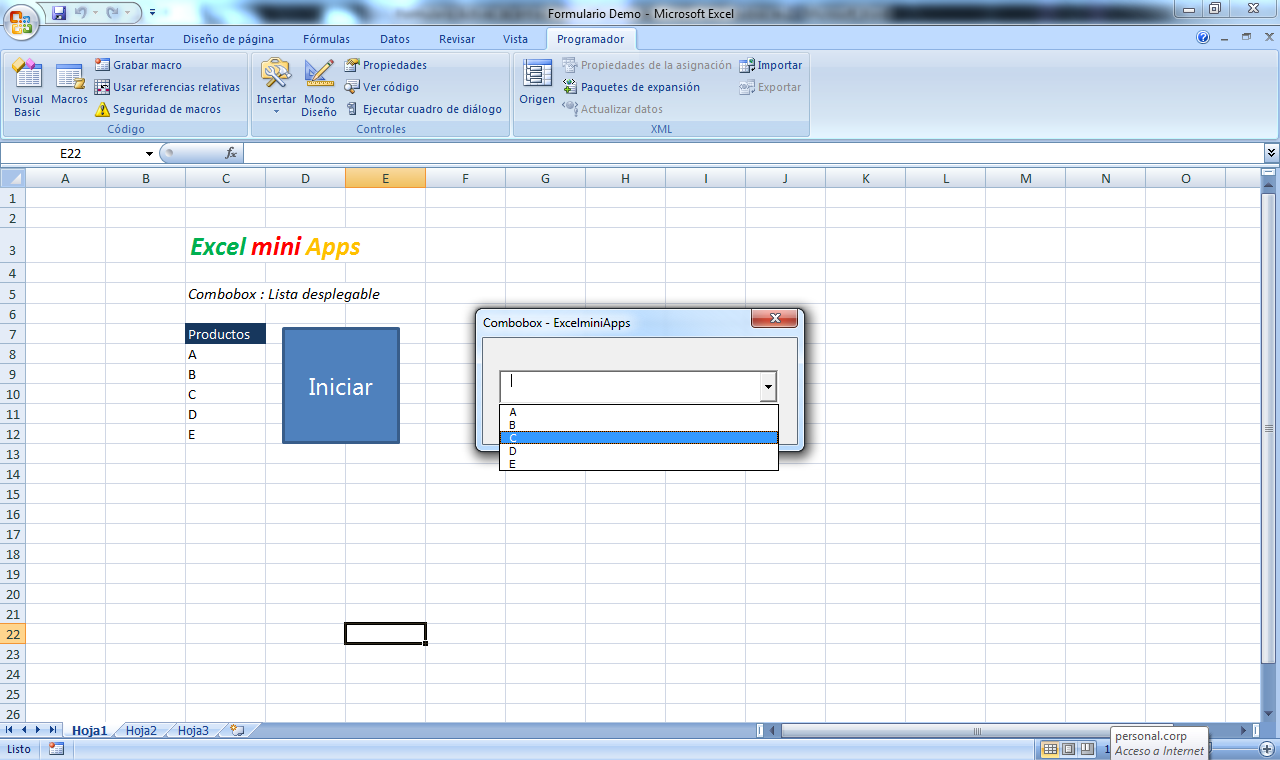Click the Importar XML icon
Screen dimensions: 1280x760
pos(770,65)
